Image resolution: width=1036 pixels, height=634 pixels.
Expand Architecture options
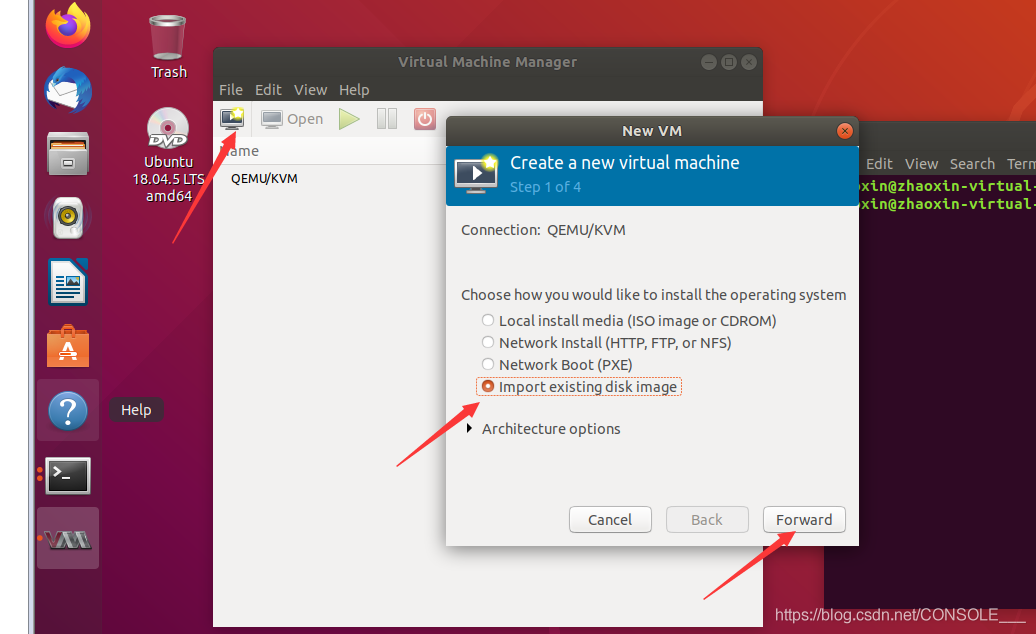click(543, 429)
